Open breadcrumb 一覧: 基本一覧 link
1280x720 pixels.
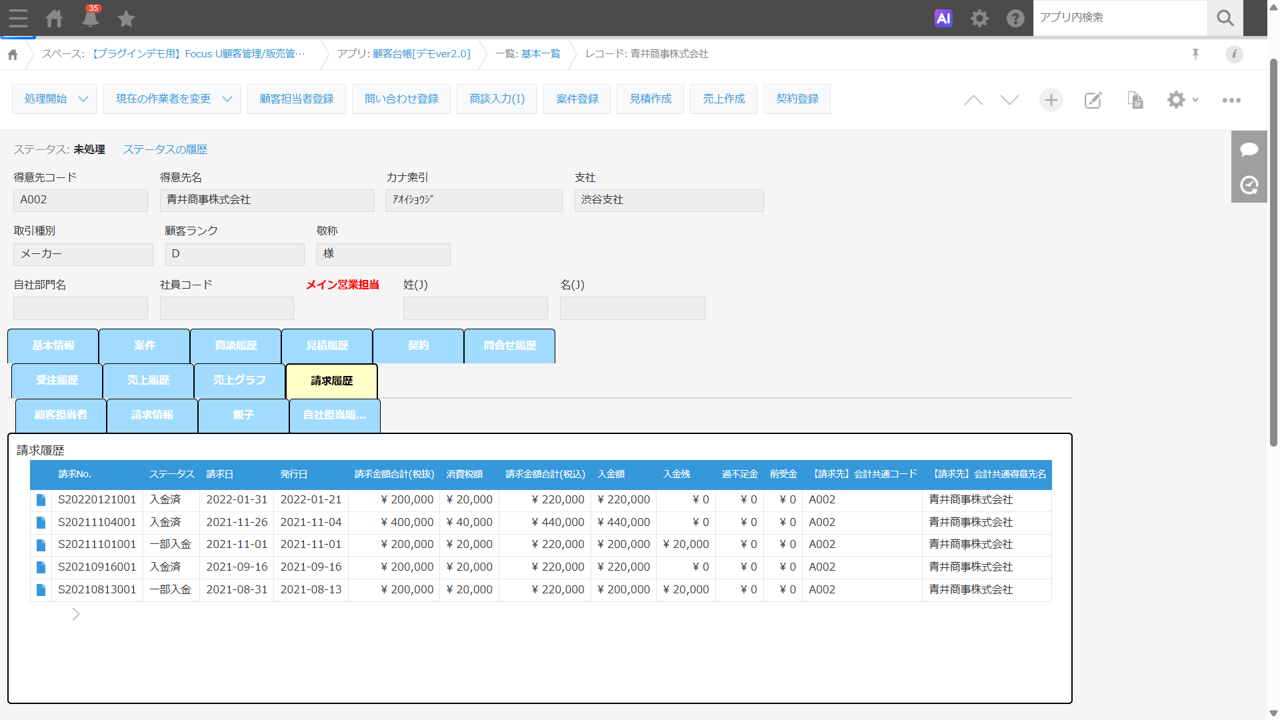click(x=541, y=54)
